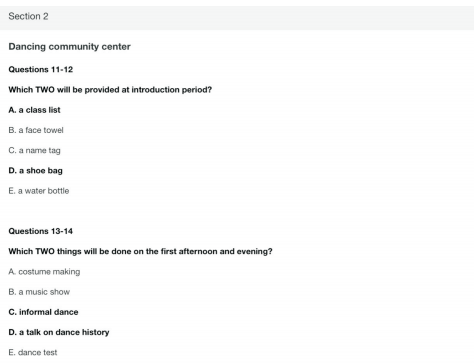Select option A. costume making
Image resolution: width=474 pixels, height=364 pixels.
click(44, 272)
